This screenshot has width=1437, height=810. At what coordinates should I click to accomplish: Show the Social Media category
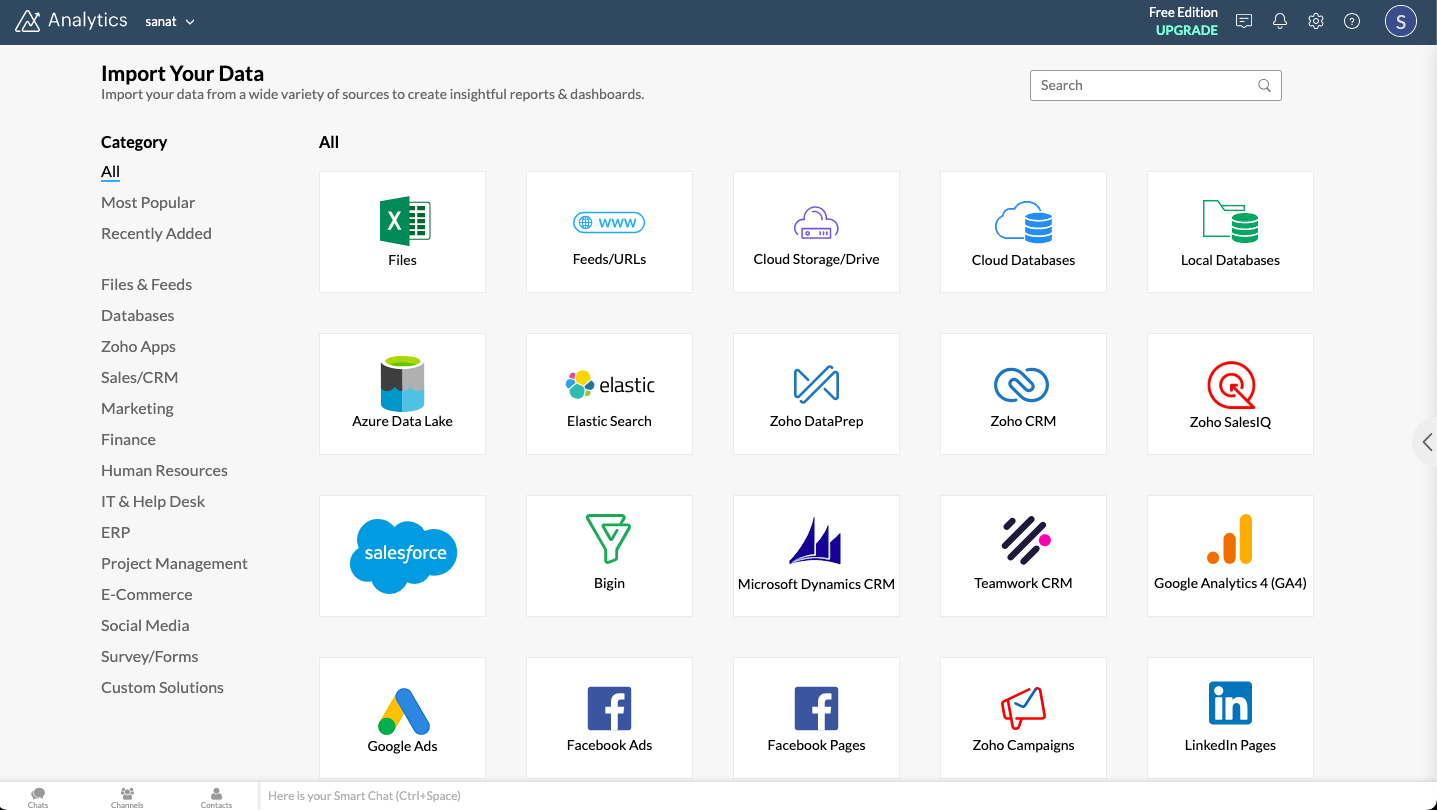(x=145, y=626)
